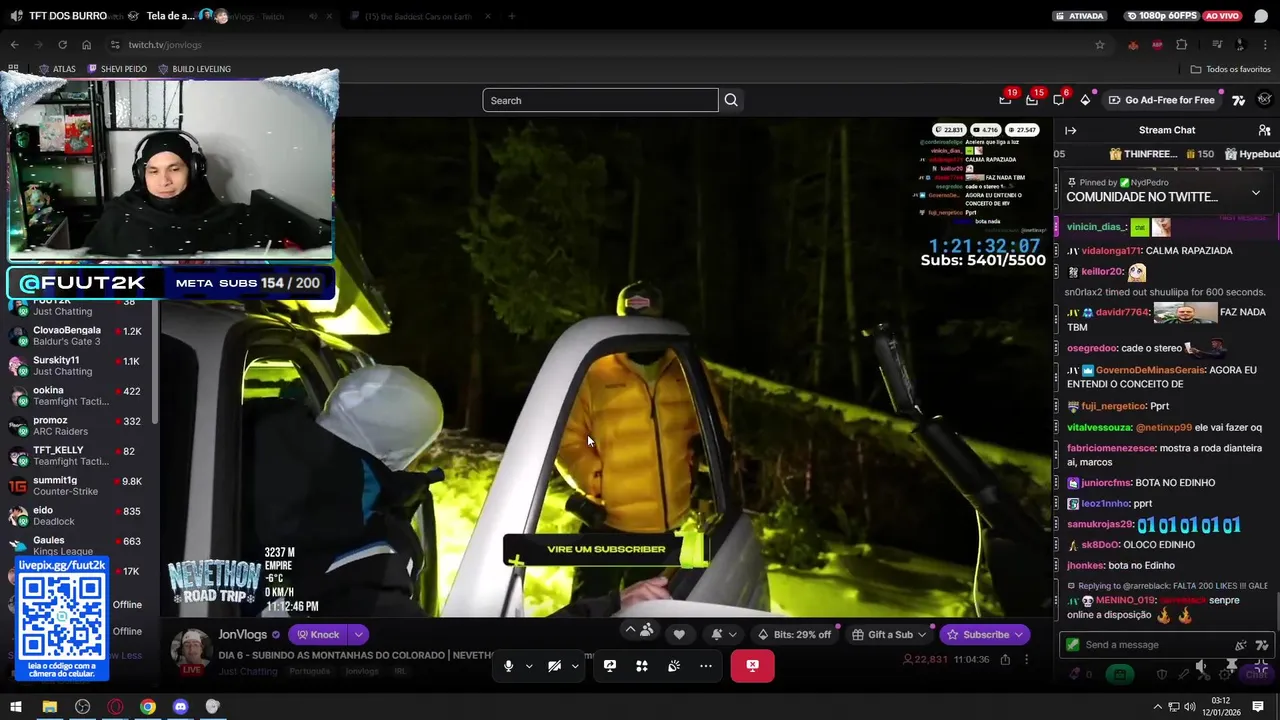Click the red stop sharing button
Image resolution: width=1280 pixels, height=720 pixels.
[752, 666]
